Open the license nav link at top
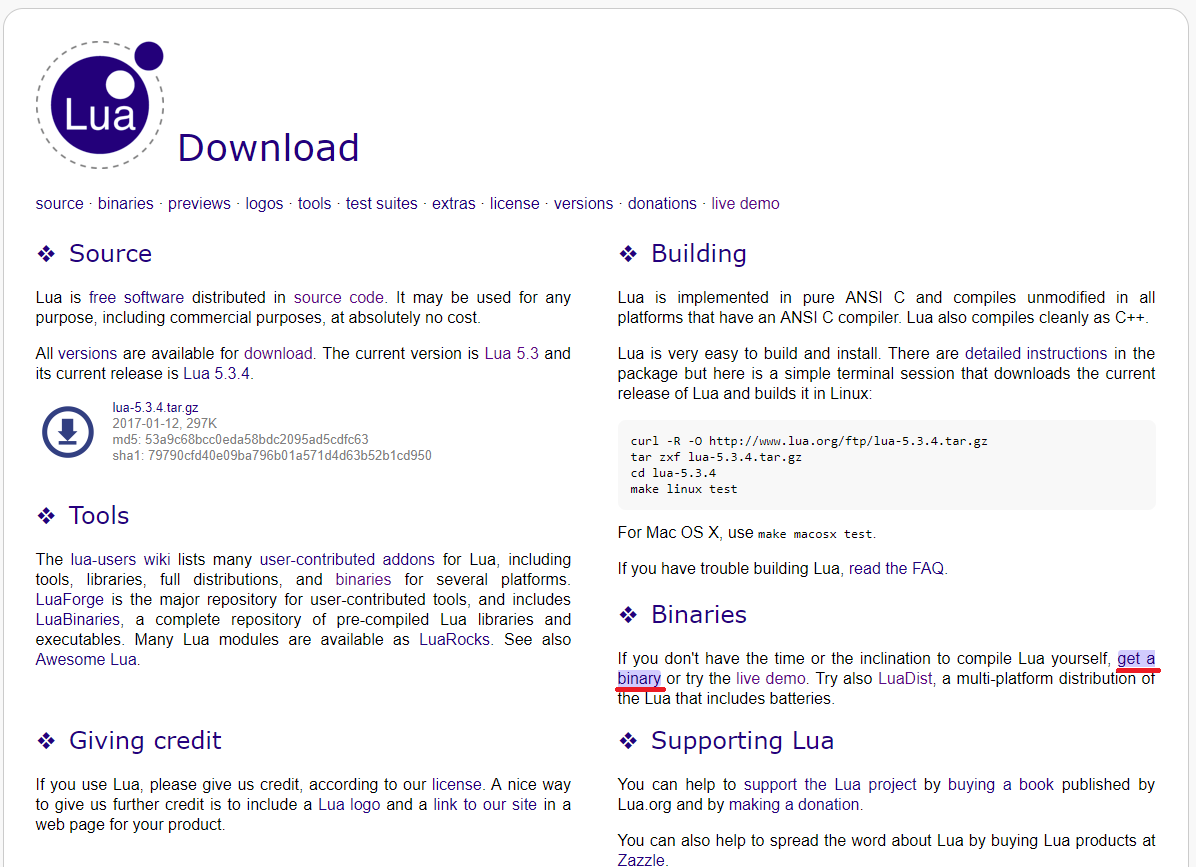 tap(514, 204)
